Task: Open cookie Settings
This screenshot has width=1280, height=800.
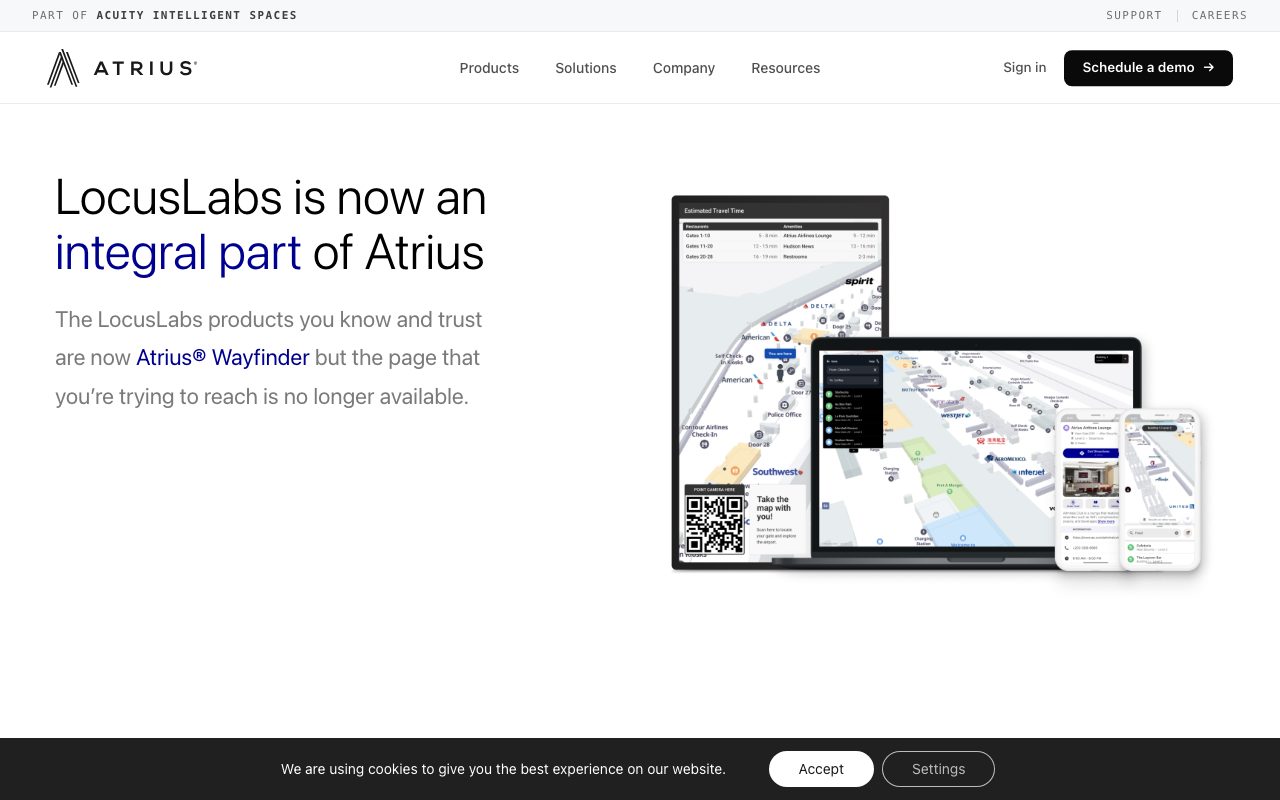Action: [x=938, y=769]
